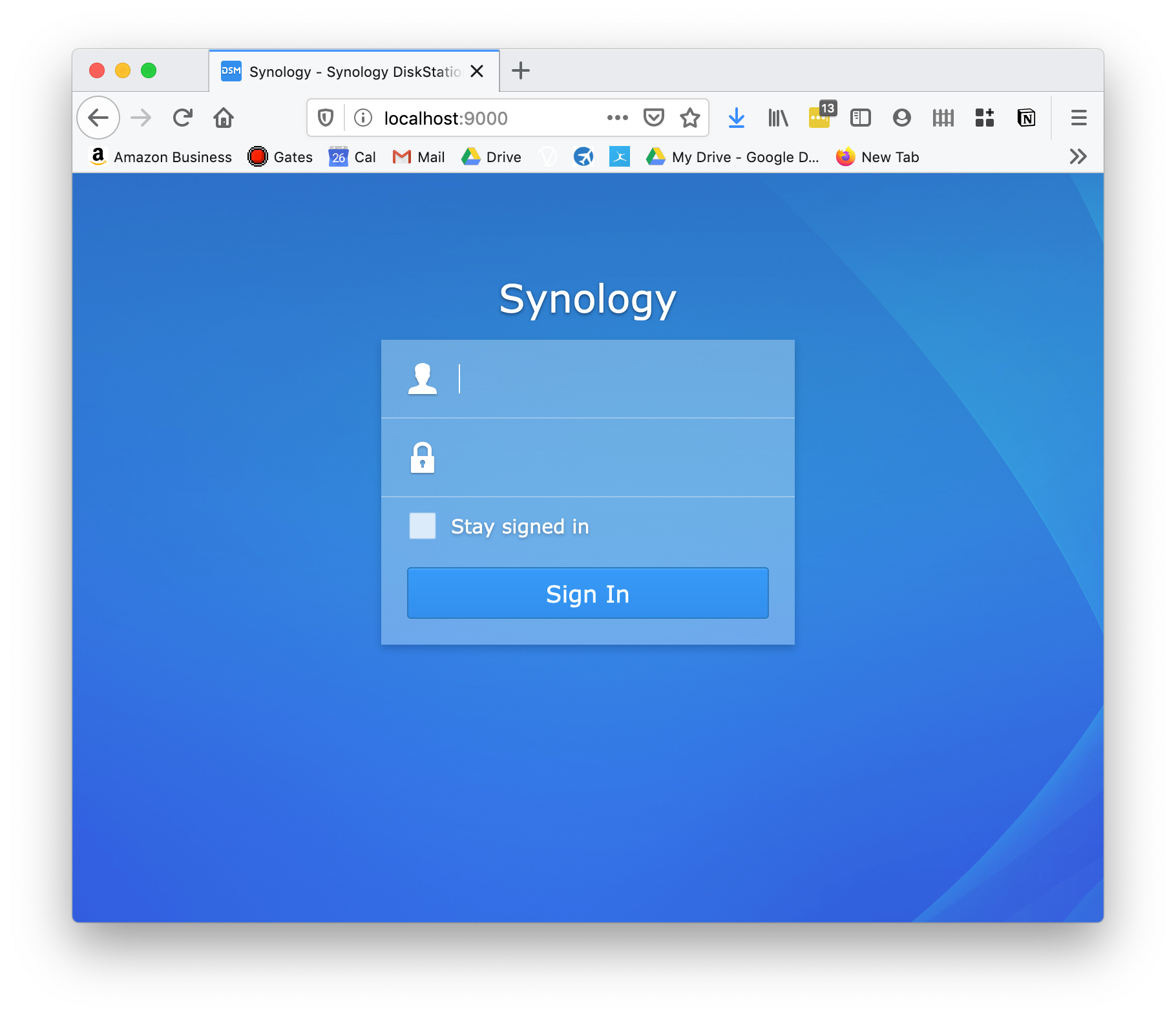1176x1018 pixels.
Task: Open the grid-plus extension icon
Action: (x=985, y=118)
